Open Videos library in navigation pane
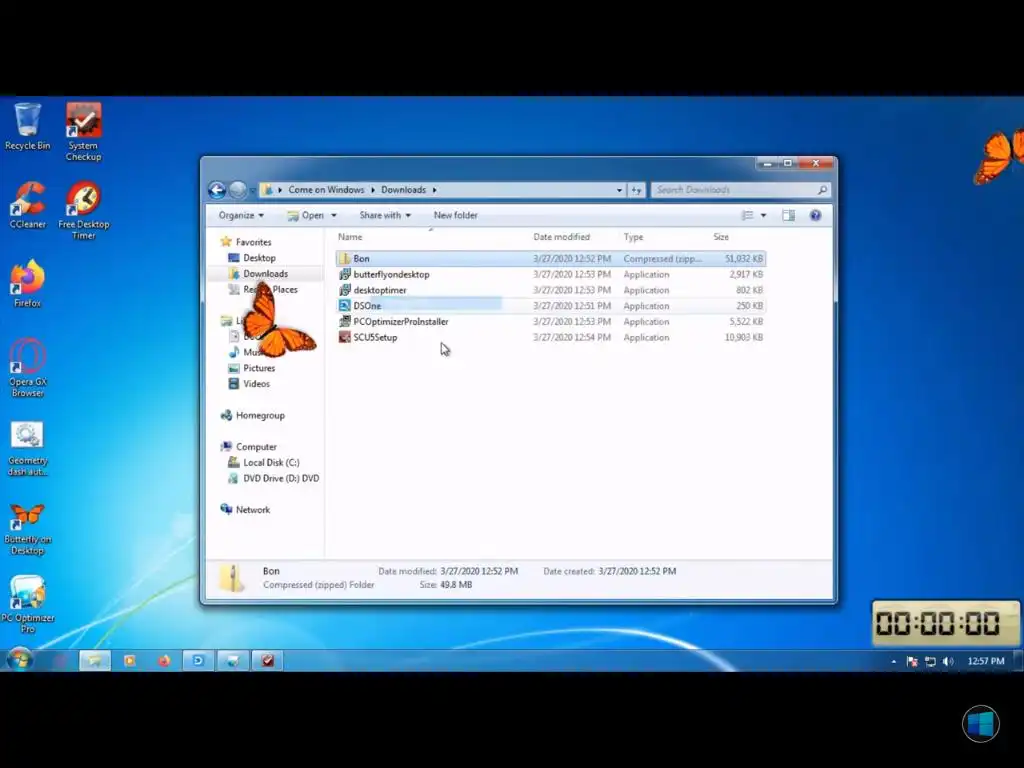 (249, 384)
